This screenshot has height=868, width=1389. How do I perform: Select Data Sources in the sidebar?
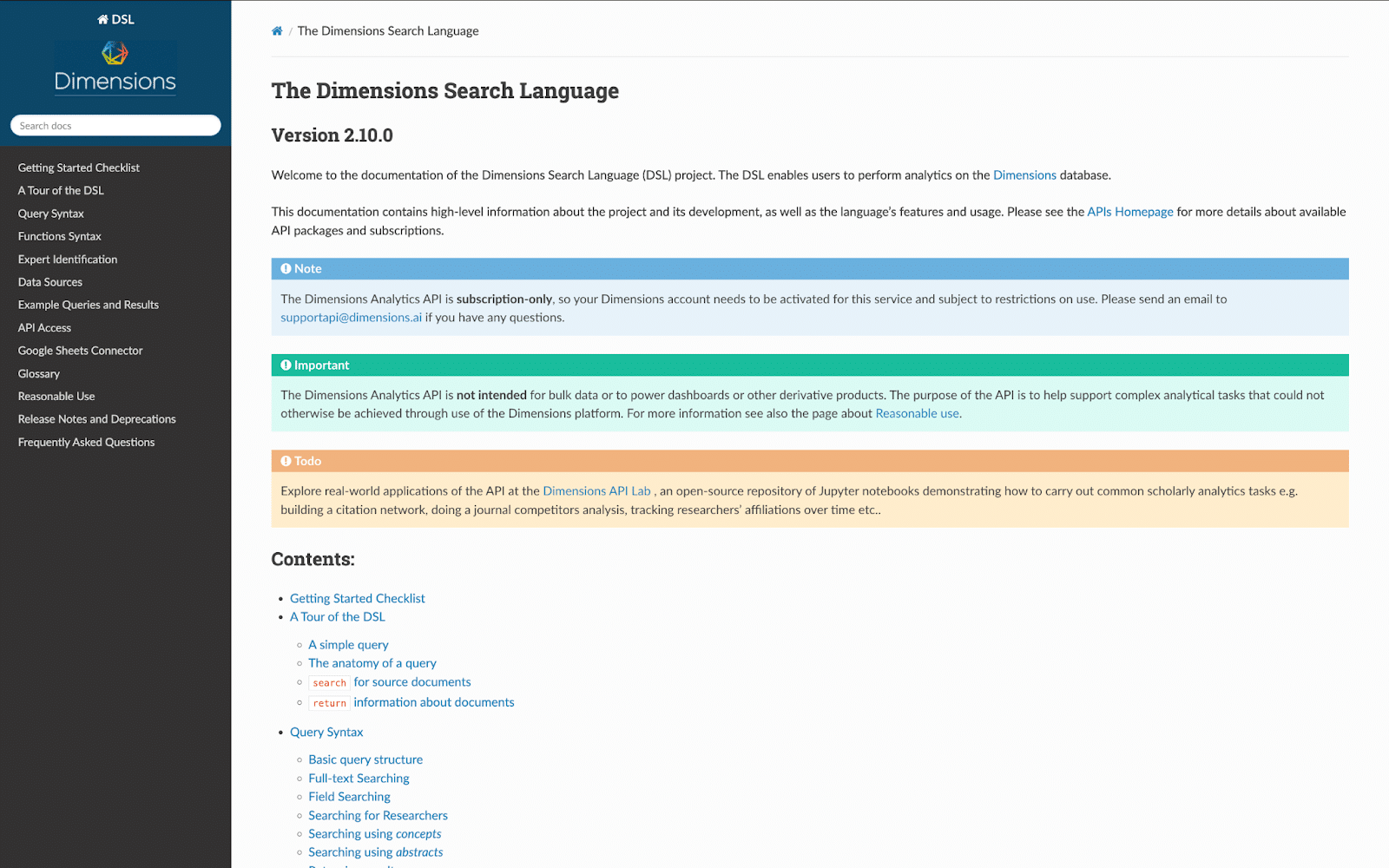[50, 282]
